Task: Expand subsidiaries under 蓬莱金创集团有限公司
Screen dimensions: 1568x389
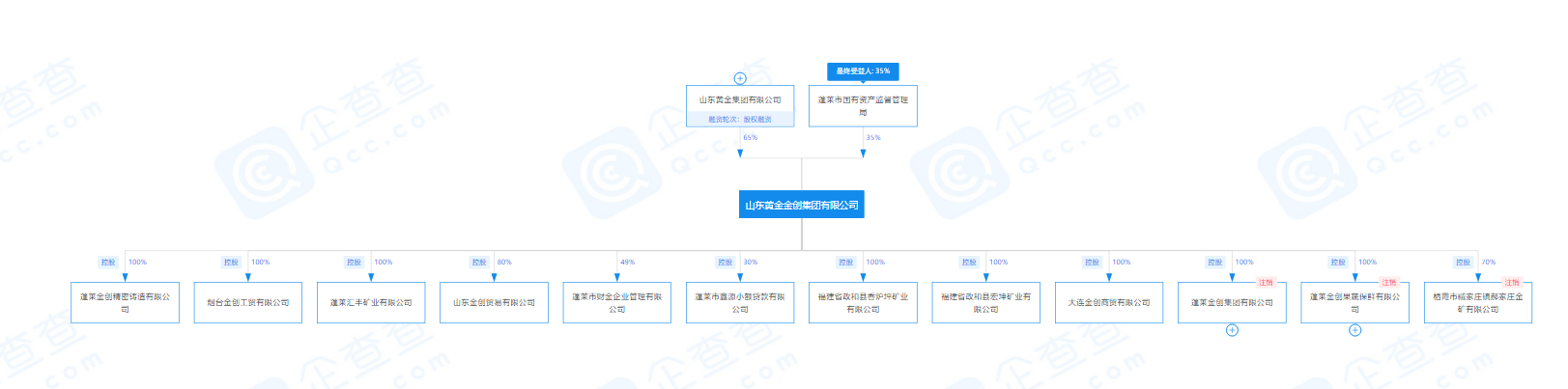Action: (x=1232, y=330)
